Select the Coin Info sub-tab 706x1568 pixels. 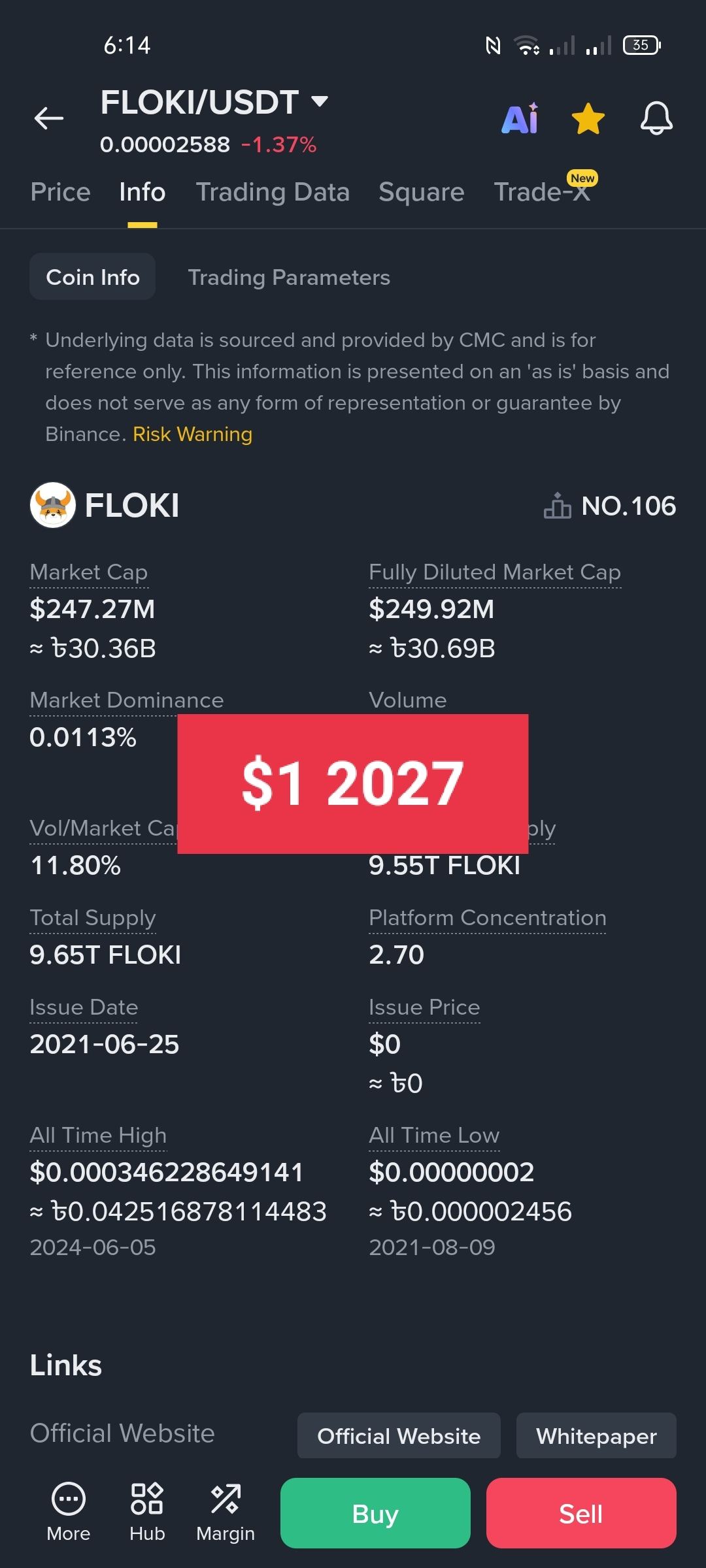pos(93,277)
